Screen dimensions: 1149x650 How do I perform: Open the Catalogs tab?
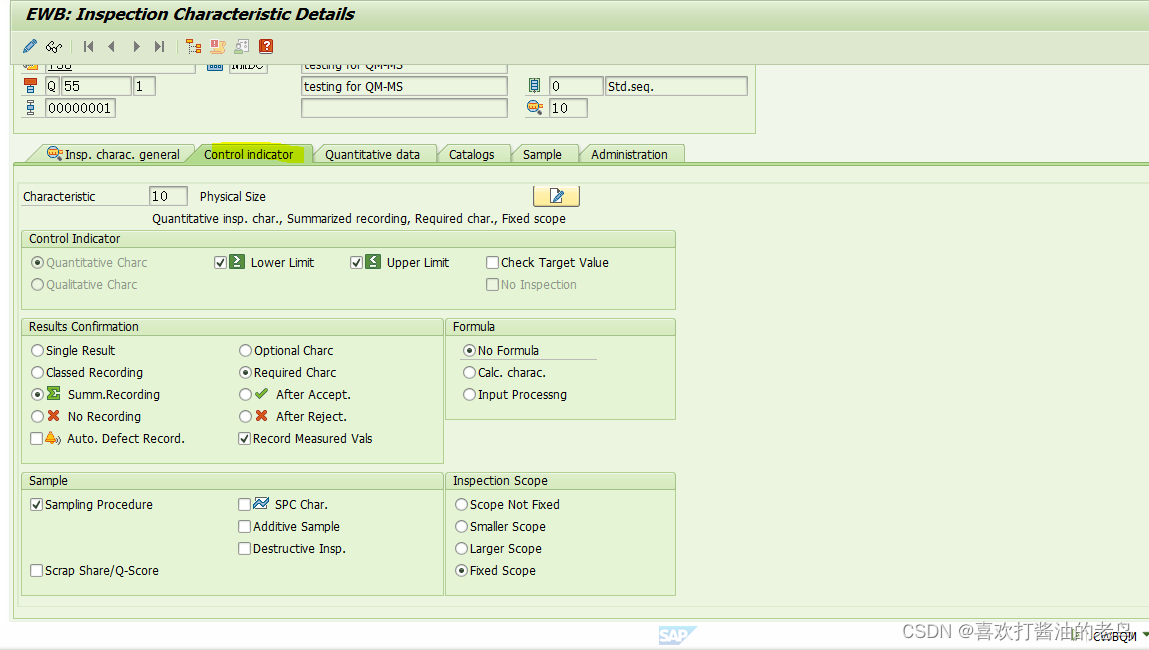point(473,153)
